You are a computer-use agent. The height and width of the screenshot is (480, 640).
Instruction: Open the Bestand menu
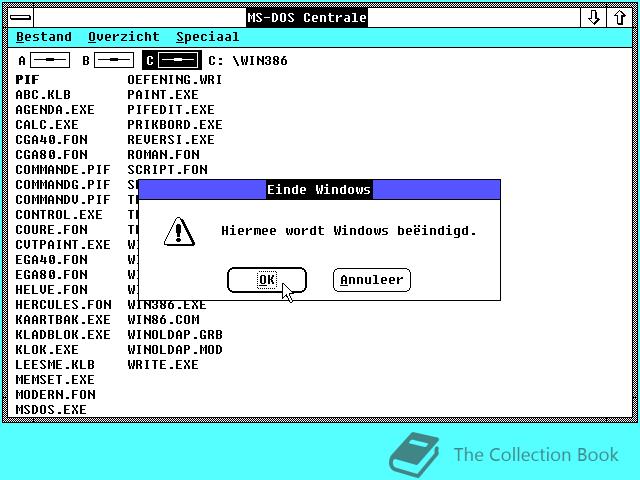(44, 37)
